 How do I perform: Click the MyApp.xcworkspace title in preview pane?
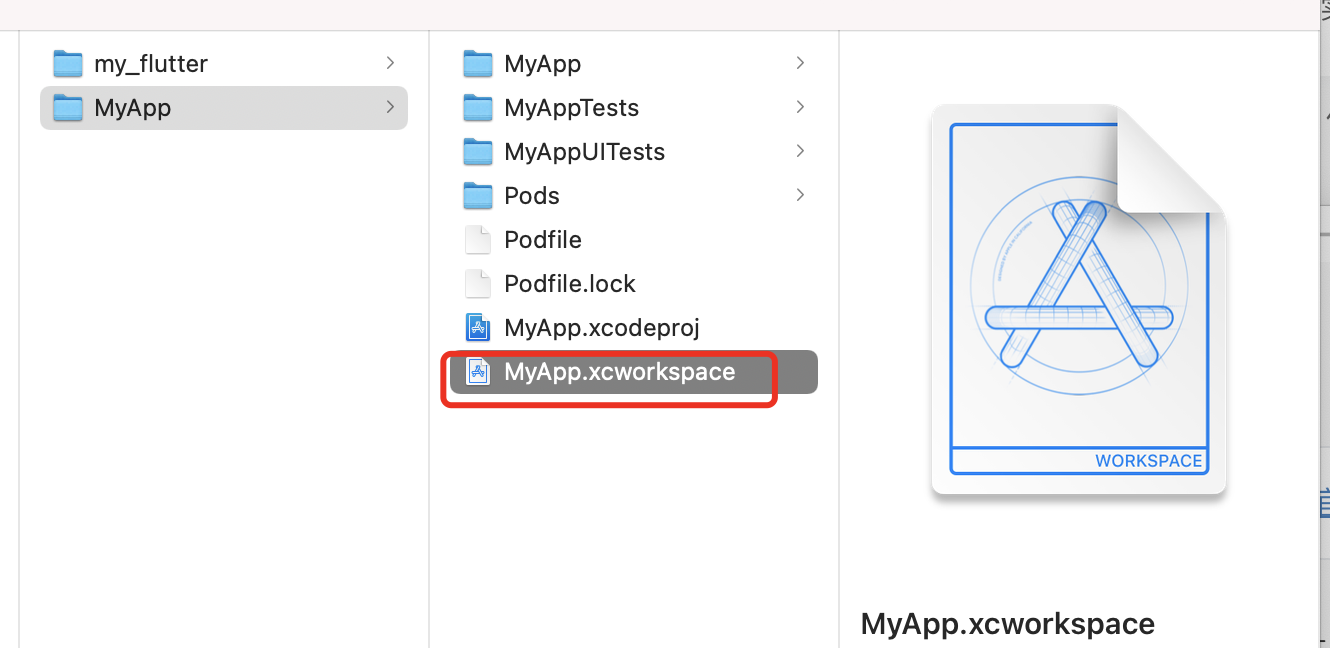click(1008, 624)
